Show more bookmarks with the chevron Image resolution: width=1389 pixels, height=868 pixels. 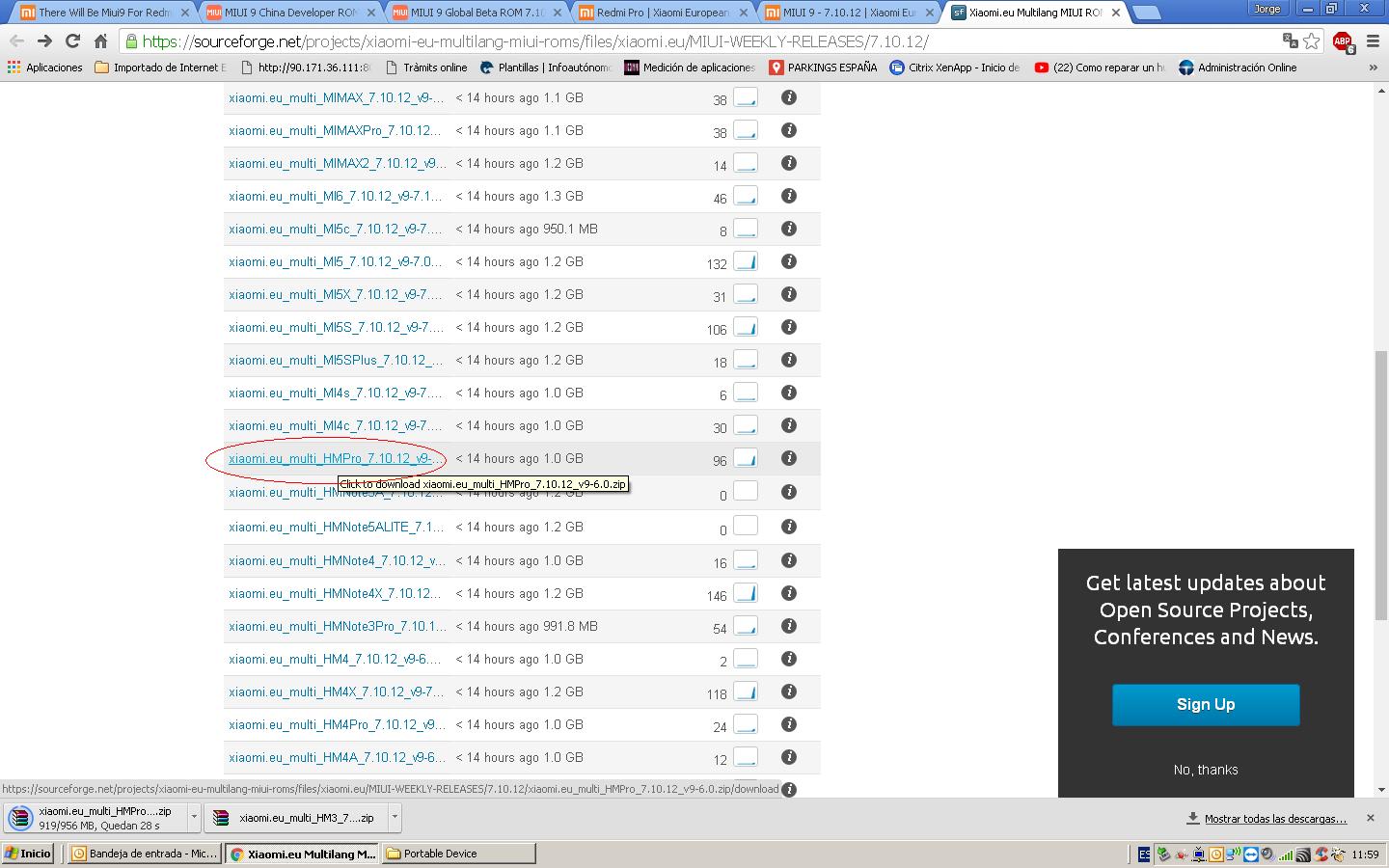(1373, 68)
